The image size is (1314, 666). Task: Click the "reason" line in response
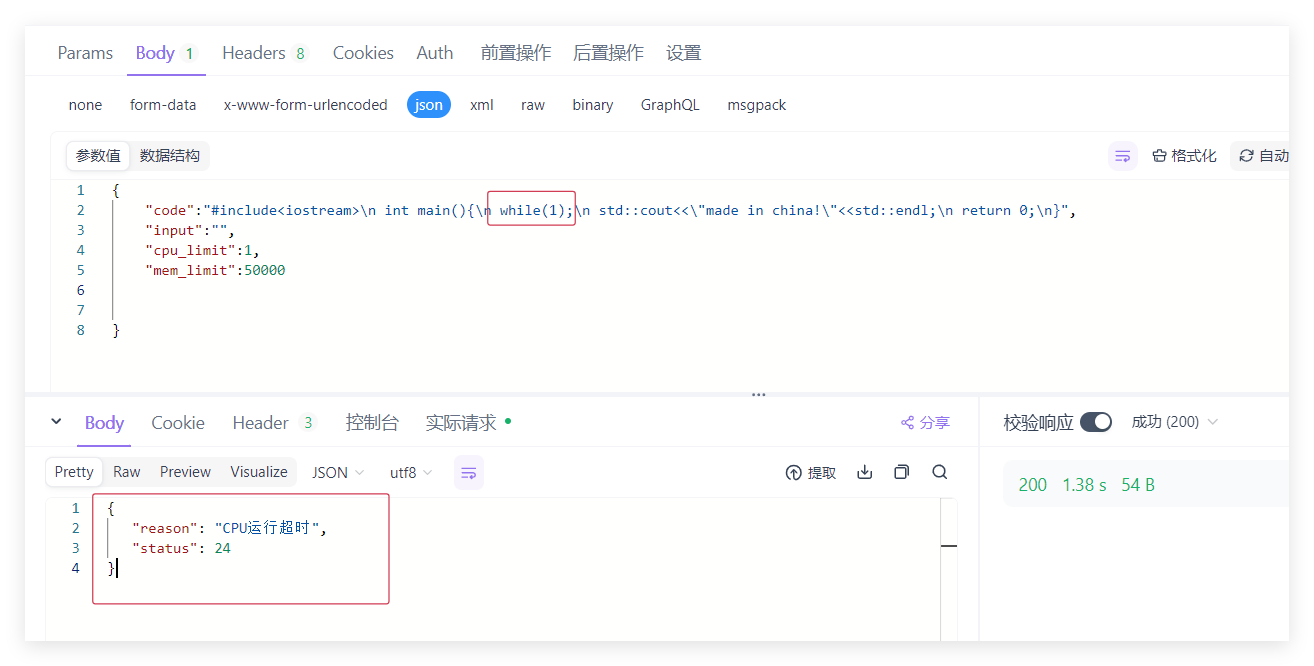coord(230,528)
